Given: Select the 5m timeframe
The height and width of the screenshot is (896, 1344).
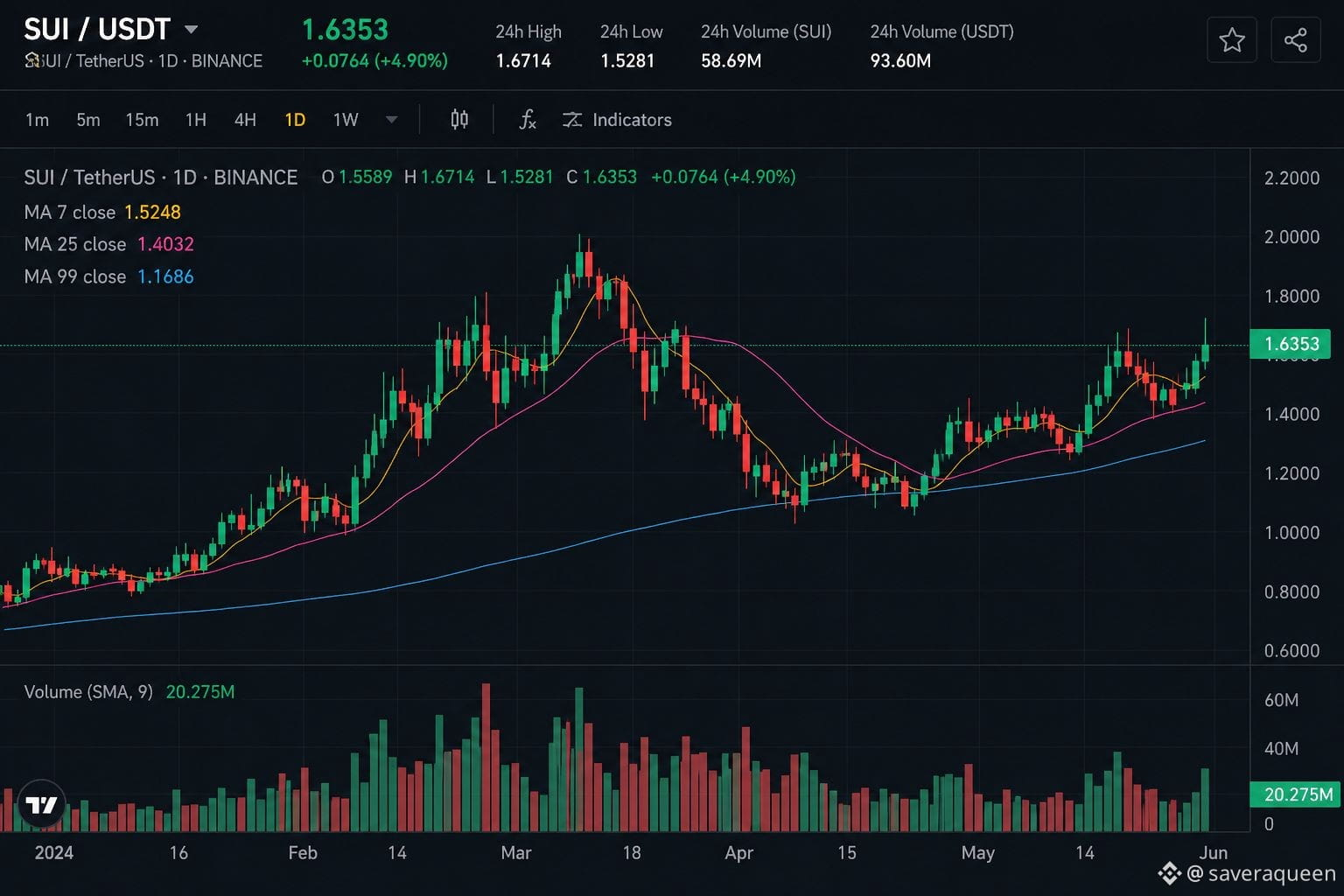Looking at the screenshot, I should tap(87, 120).
